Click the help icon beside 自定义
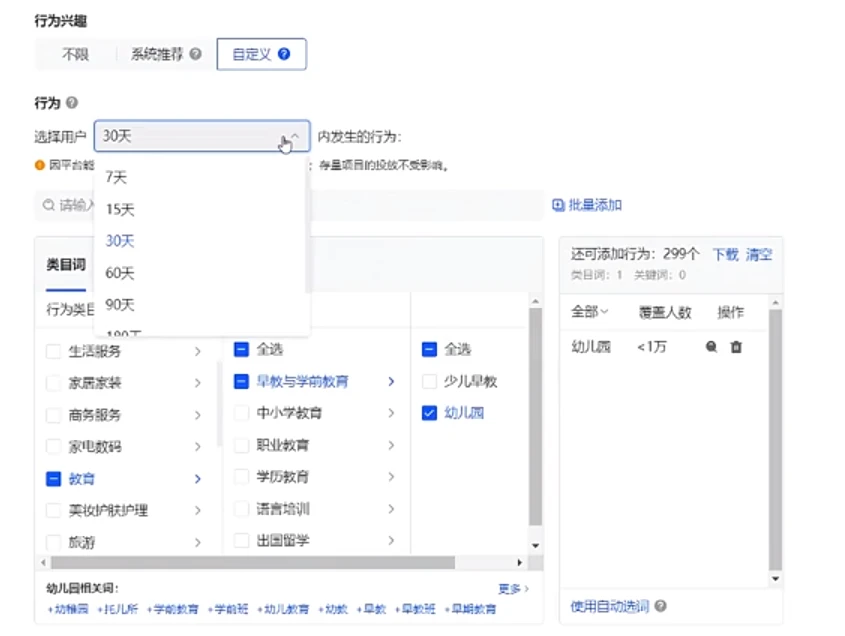 click(x=285, y=54)
